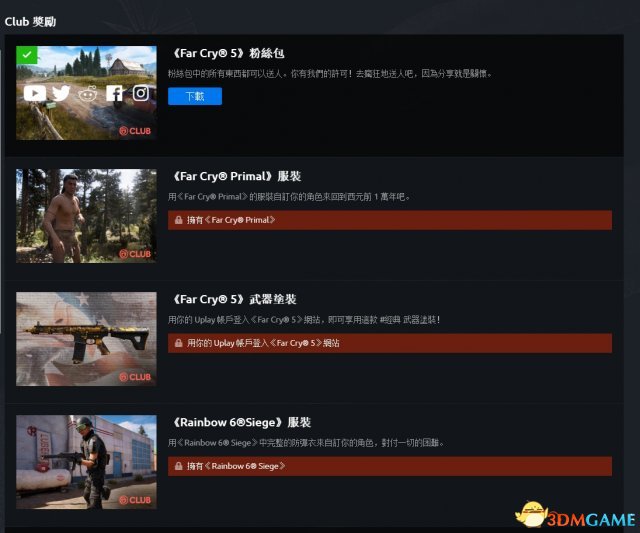Click the YouTube icon on the fan kit thumbnail
The image size is (640, 533).
pyautogui.click(x=35, y=93)
